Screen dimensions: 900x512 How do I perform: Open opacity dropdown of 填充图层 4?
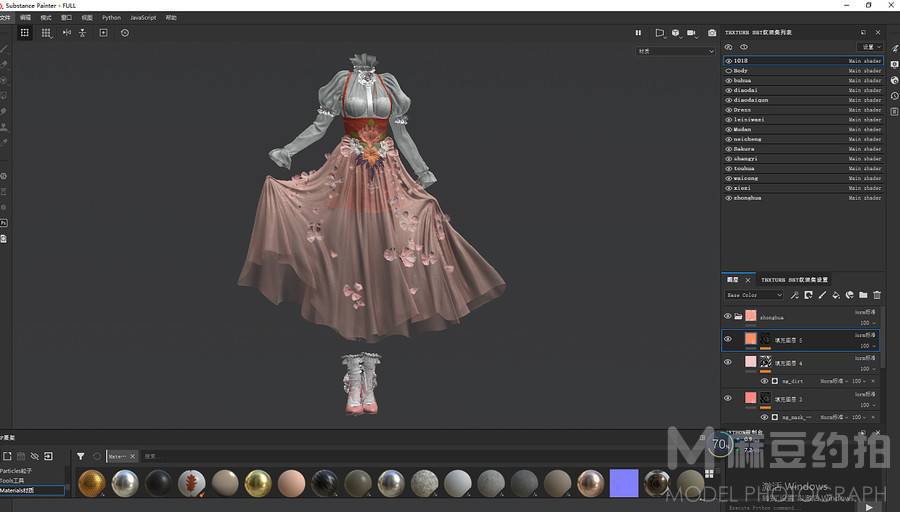click(868, 369)
